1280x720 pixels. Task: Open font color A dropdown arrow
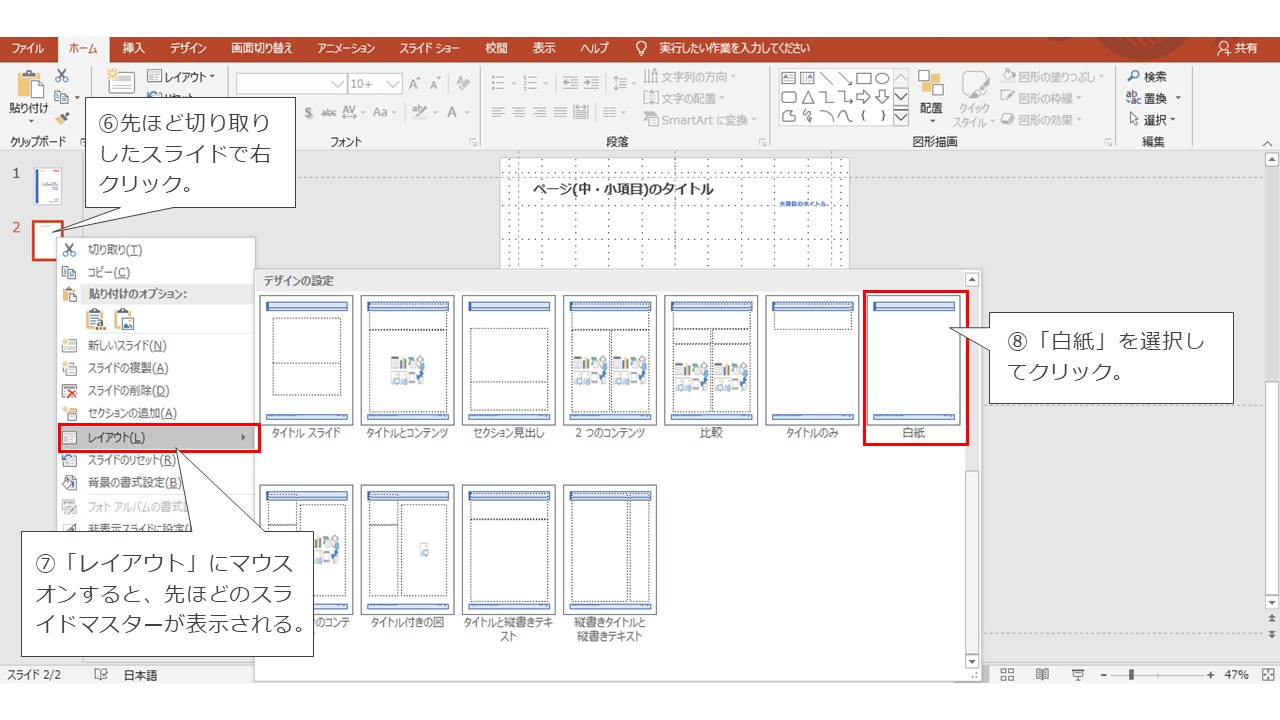tap(467, 113)
